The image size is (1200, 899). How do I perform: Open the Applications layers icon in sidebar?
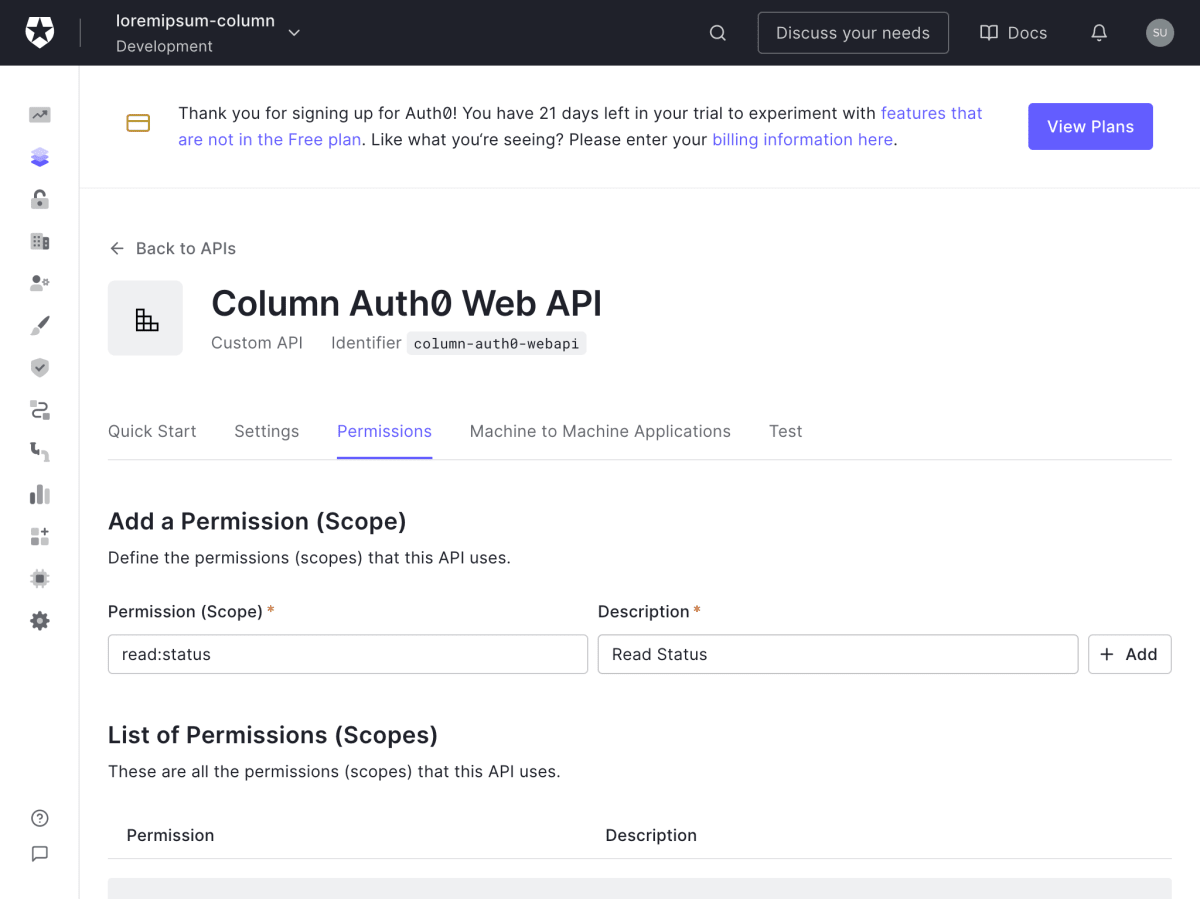[40, 157]
